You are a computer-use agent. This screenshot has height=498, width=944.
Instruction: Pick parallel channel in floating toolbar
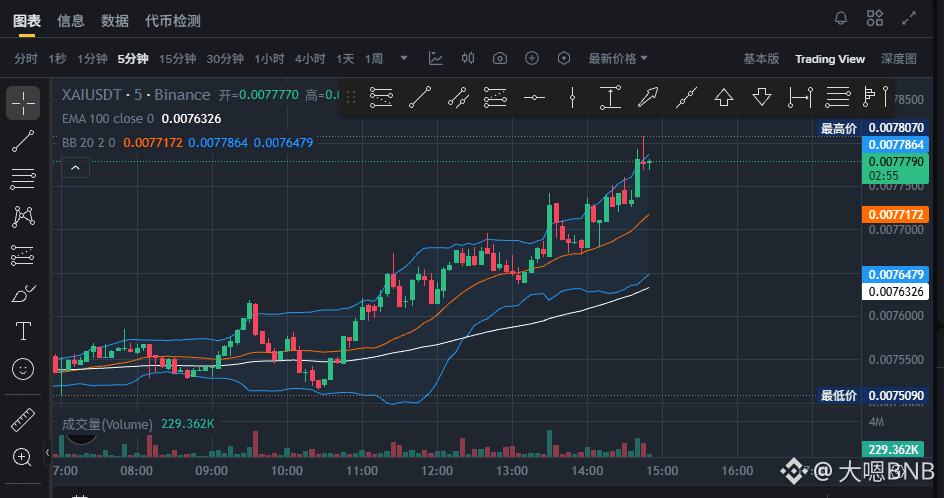[458, 97]
